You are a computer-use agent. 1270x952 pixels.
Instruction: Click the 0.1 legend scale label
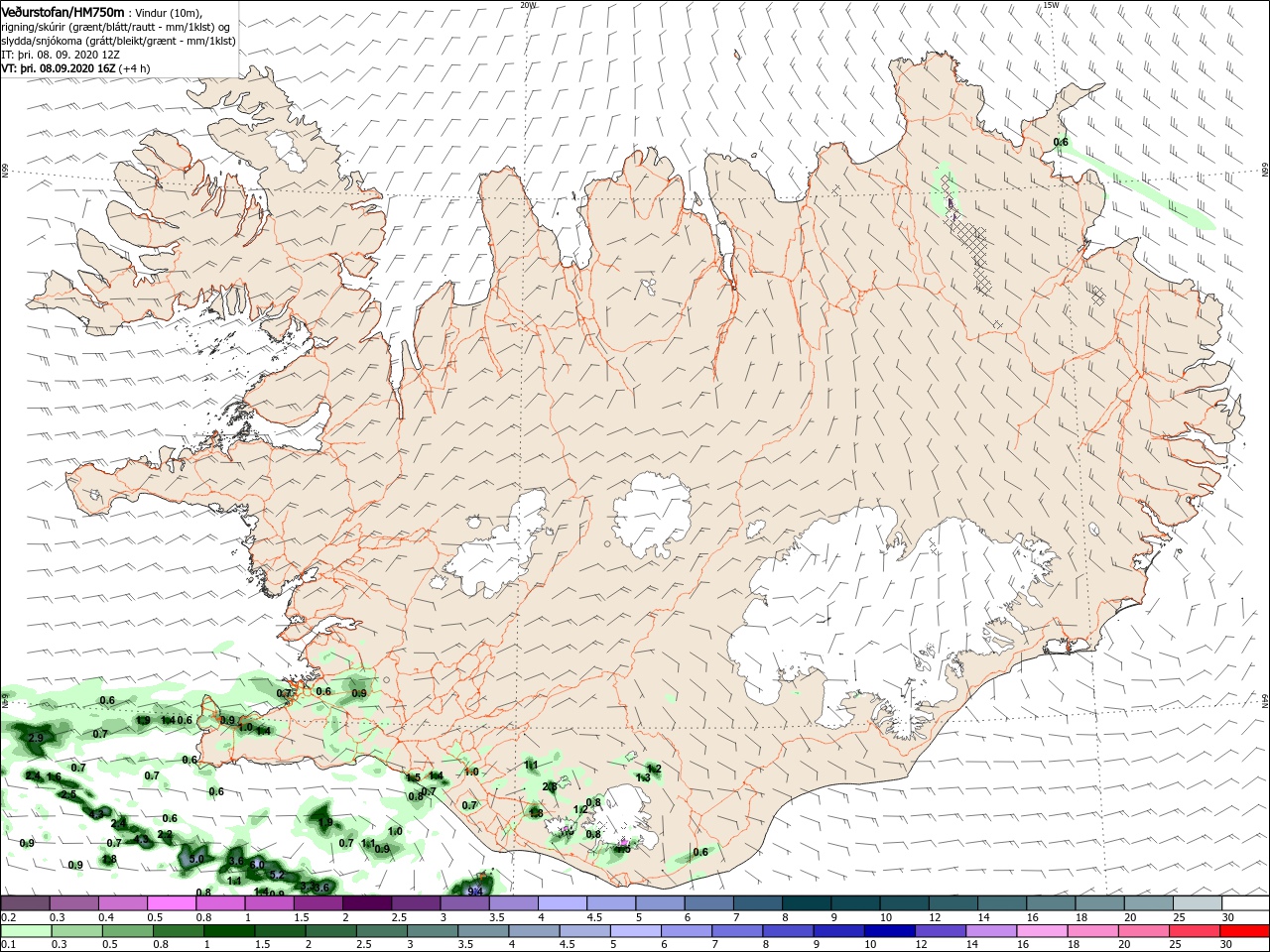(x=8, y=945)
